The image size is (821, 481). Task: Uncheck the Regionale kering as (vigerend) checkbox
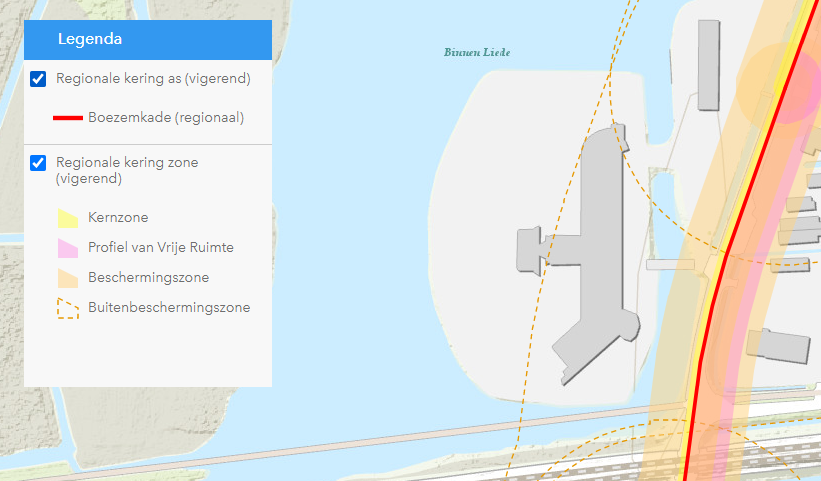pyautogui.click(x=38, y=79)
